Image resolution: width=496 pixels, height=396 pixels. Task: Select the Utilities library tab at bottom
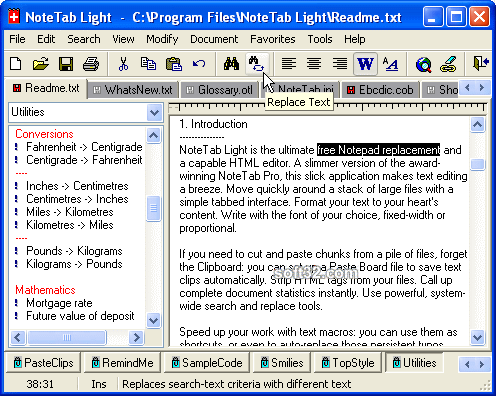(x=414, y=362)
